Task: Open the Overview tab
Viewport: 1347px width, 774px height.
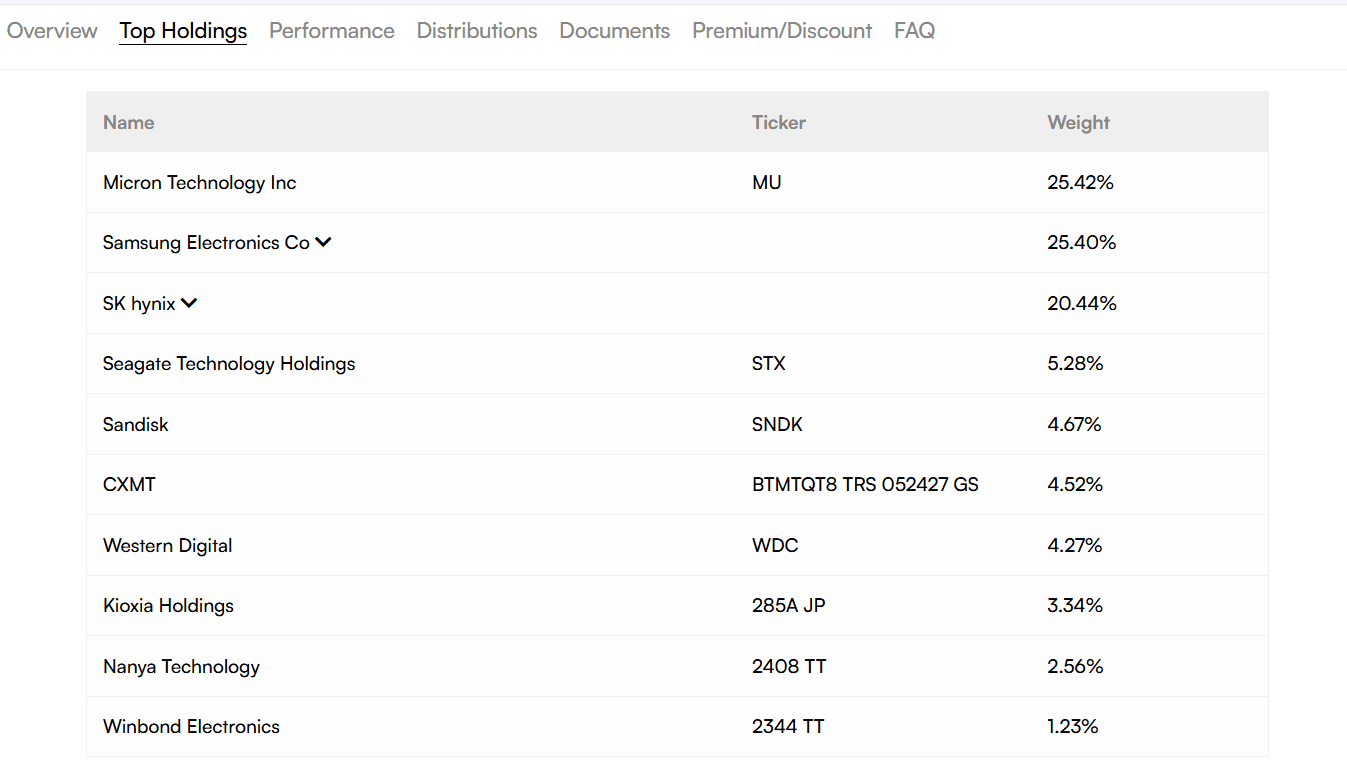Action: (52, 31)
